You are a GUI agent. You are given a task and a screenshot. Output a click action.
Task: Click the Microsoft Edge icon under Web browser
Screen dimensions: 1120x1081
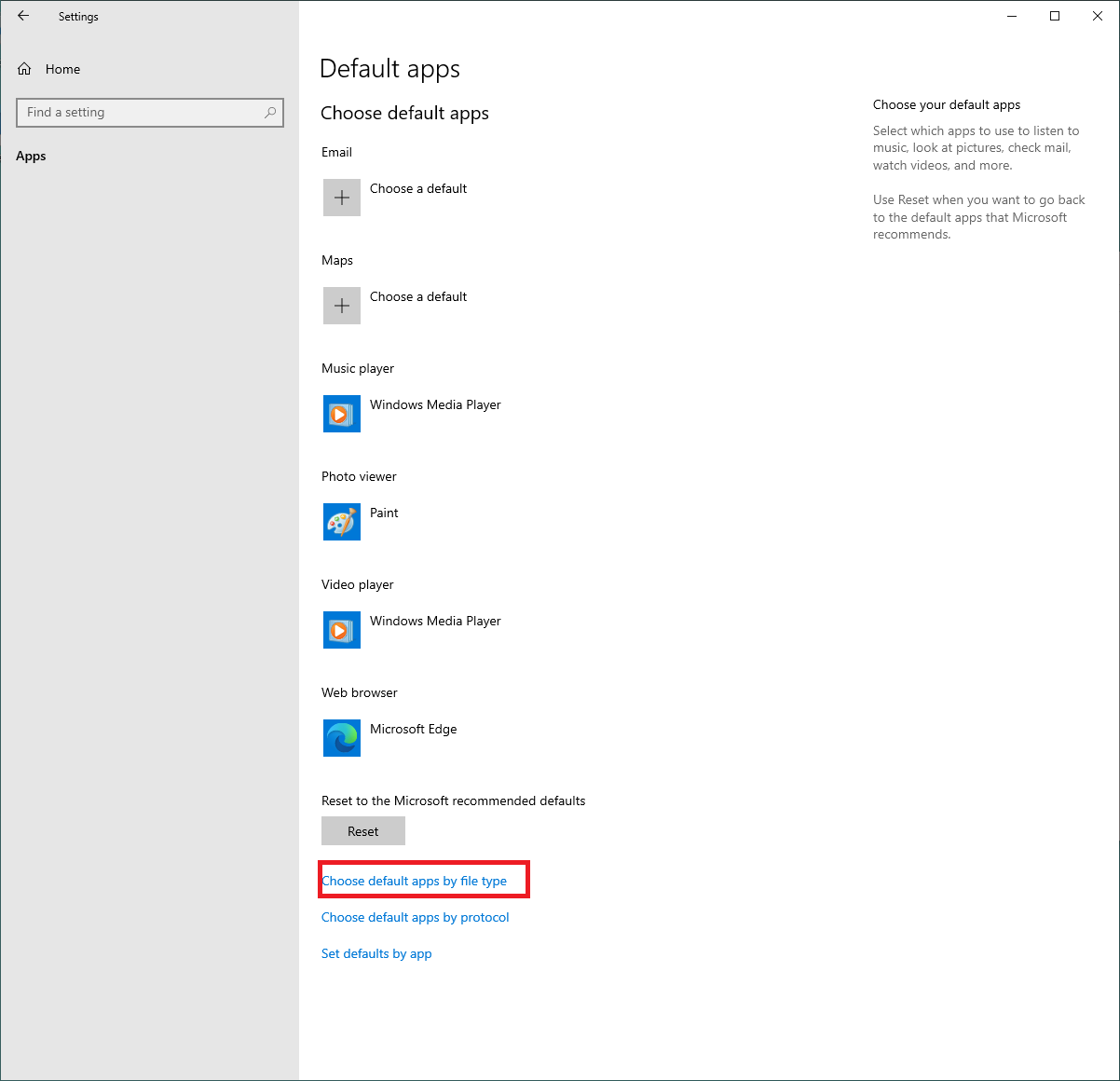342,738
